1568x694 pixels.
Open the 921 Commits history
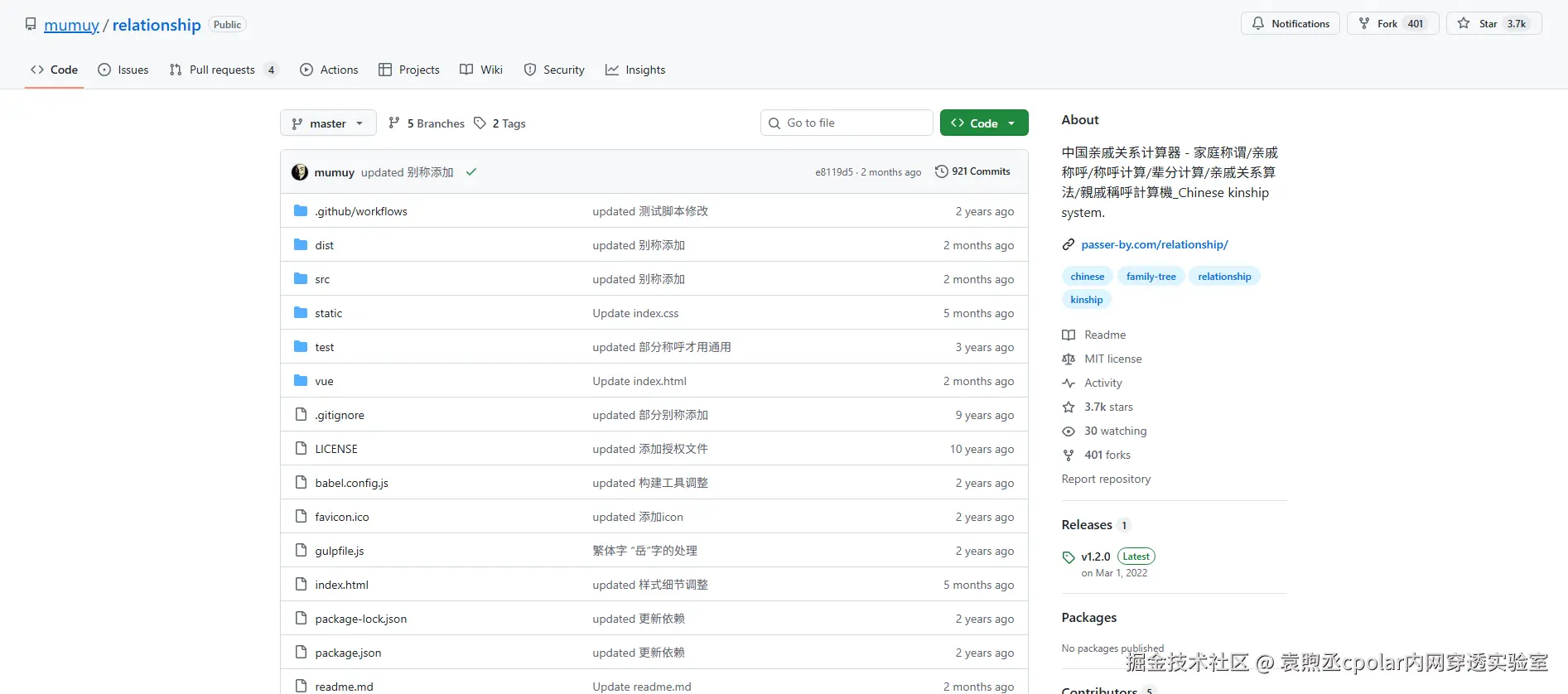pos(972,171)
